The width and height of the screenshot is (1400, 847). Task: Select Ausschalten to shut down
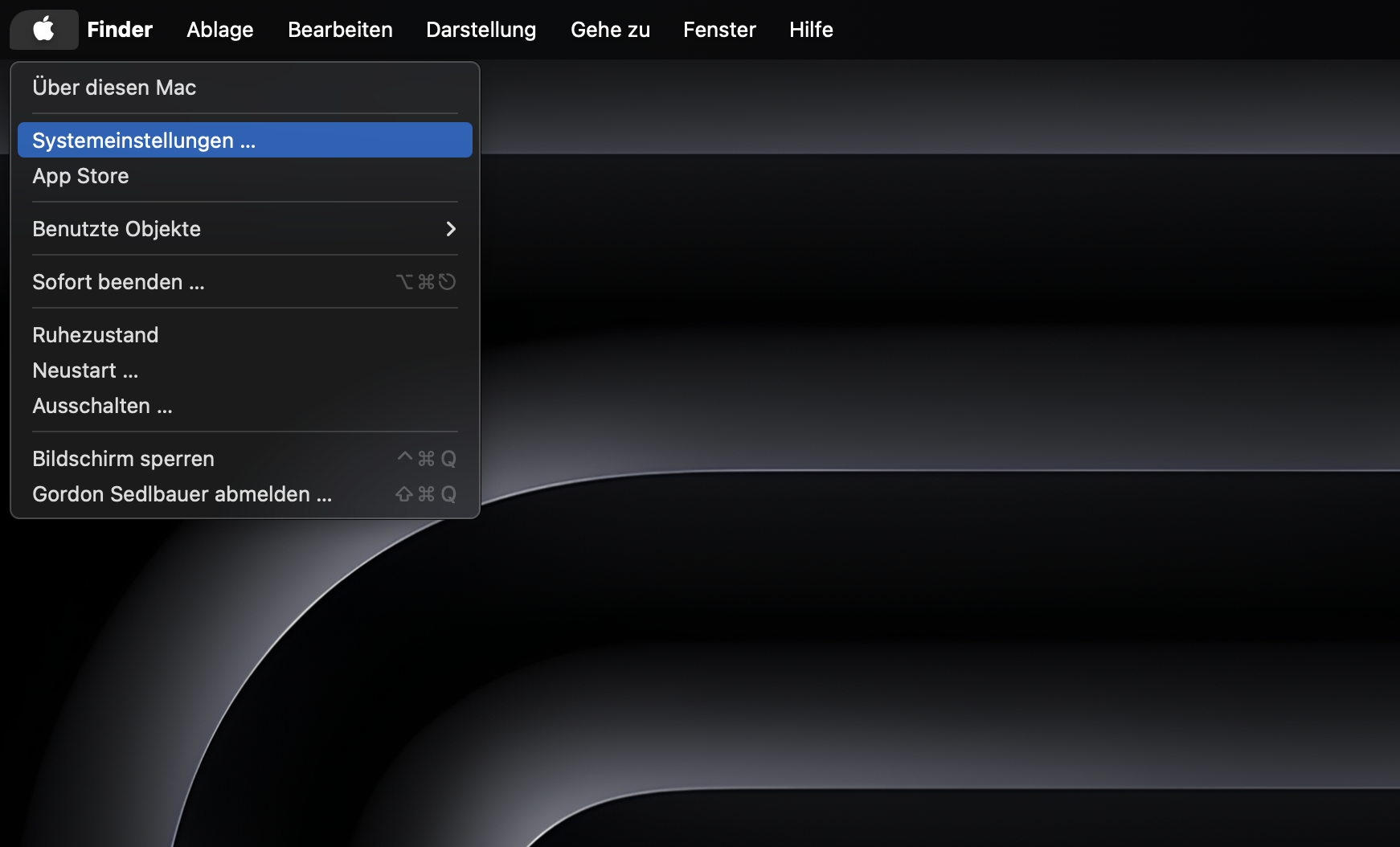coord(102,405)
